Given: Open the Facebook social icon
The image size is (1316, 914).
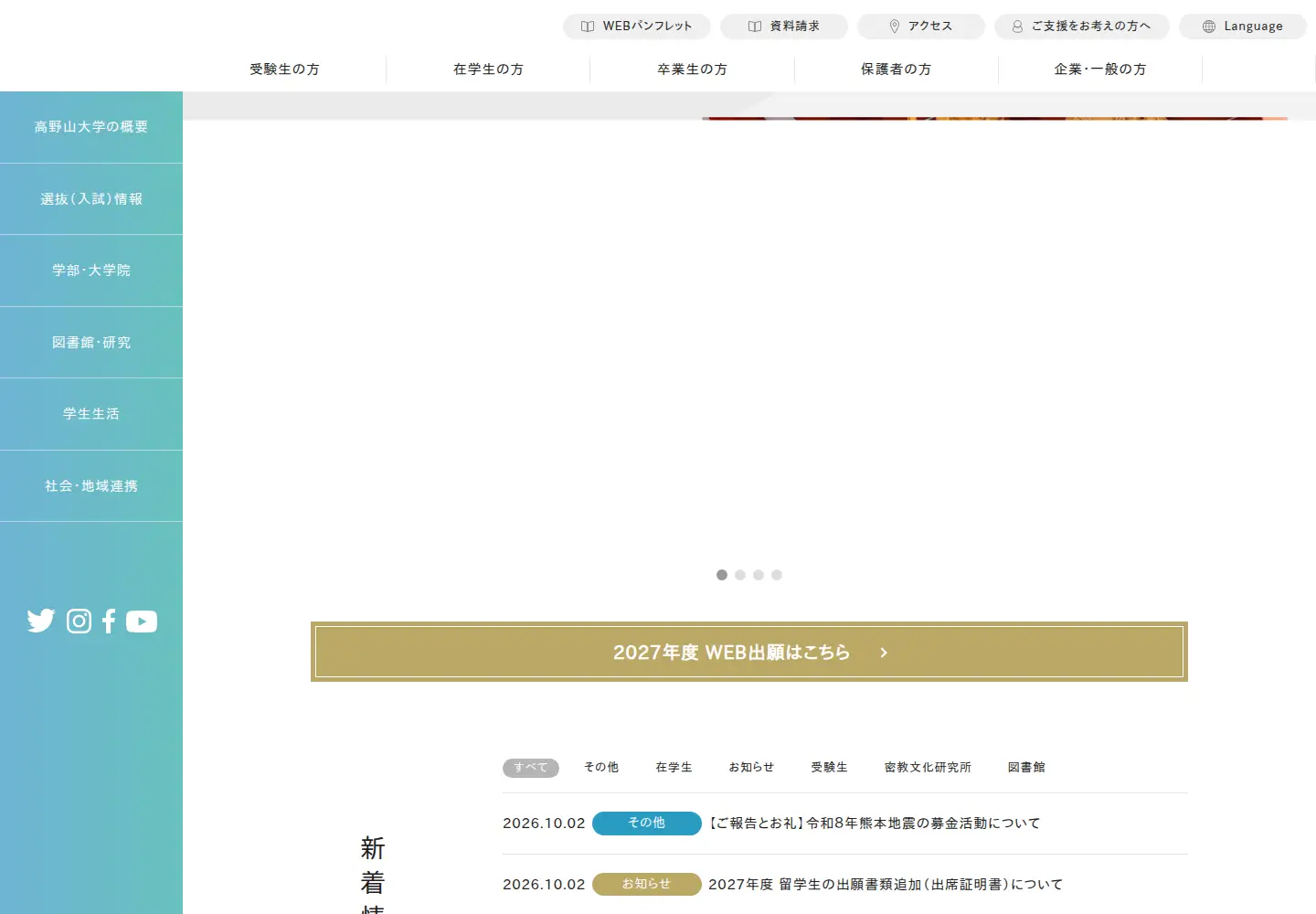Looking at the screenshot, I should coord(109,622).
